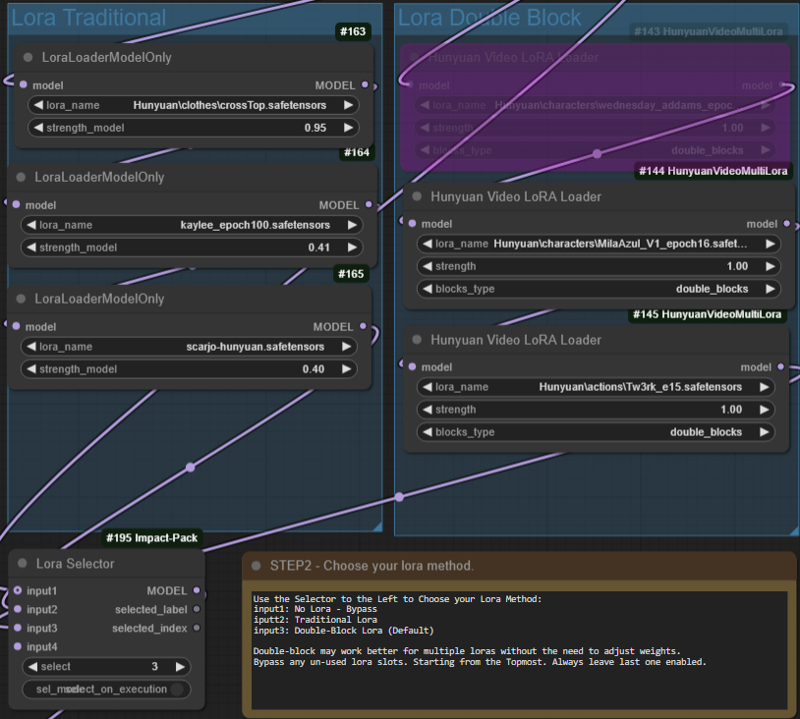Click previous arrow on kaylee_epoch100 lora_name
Screen dimensions: 800x719
tap(31, 225)
